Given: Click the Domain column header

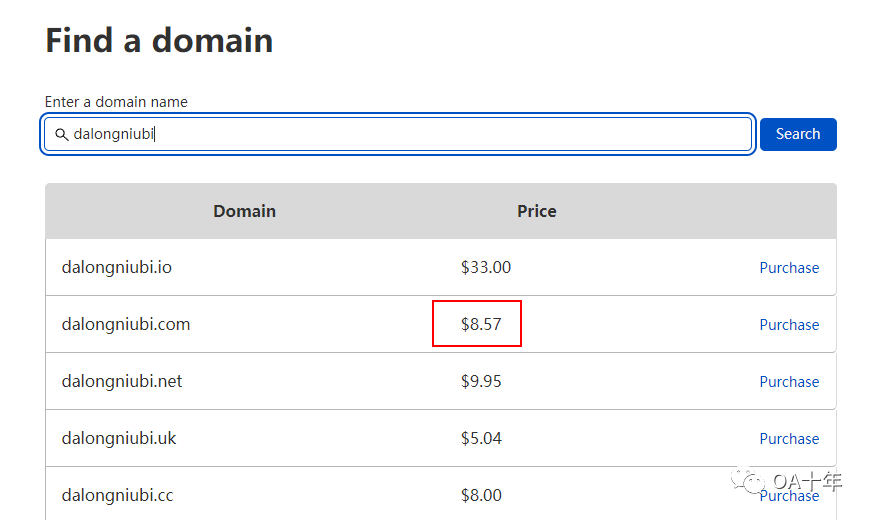Looking at the screenshot, I should (x=244, y=211).
